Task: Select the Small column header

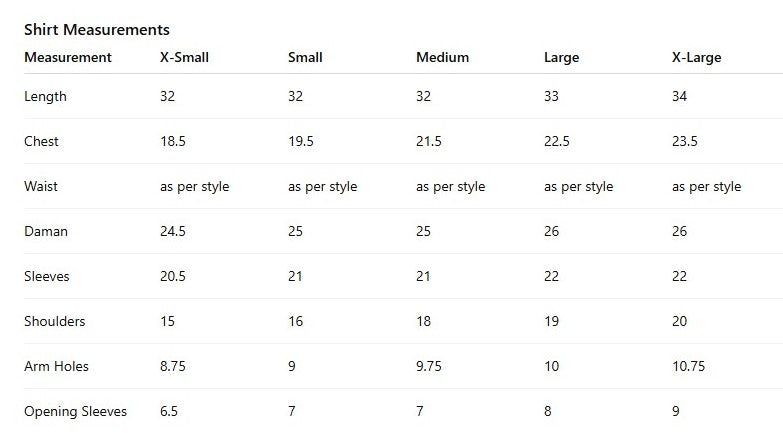Action: [x=305, y=57]
